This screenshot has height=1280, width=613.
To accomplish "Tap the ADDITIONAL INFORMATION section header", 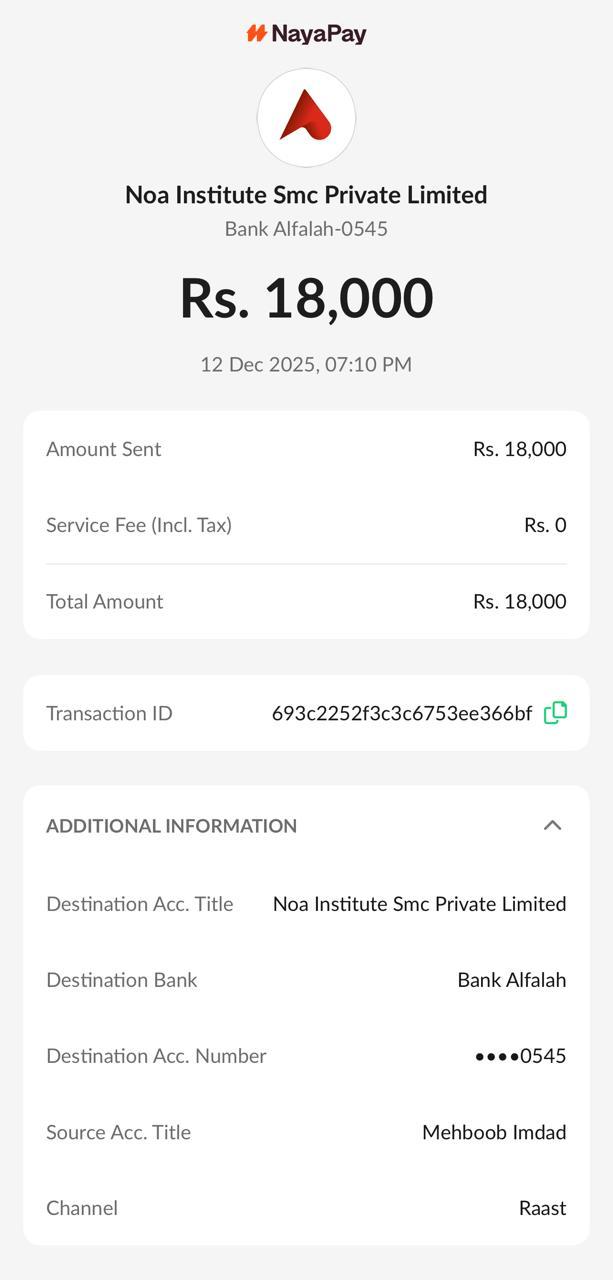I will pyautogui.click(x=171, y=826).
